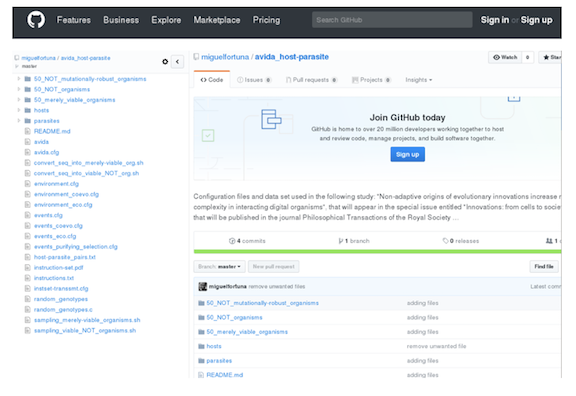Open instructions.txt in the sidebar
Screen dimensions: 576x396
tap(54, 278)
